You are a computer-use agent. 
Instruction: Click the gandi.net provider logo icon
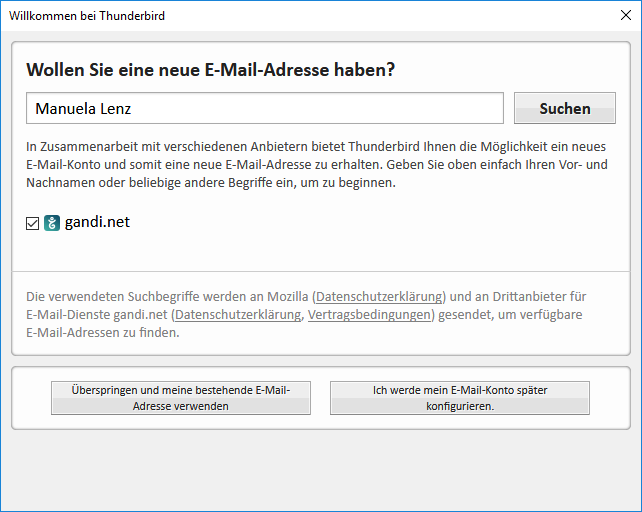point(52,223)
